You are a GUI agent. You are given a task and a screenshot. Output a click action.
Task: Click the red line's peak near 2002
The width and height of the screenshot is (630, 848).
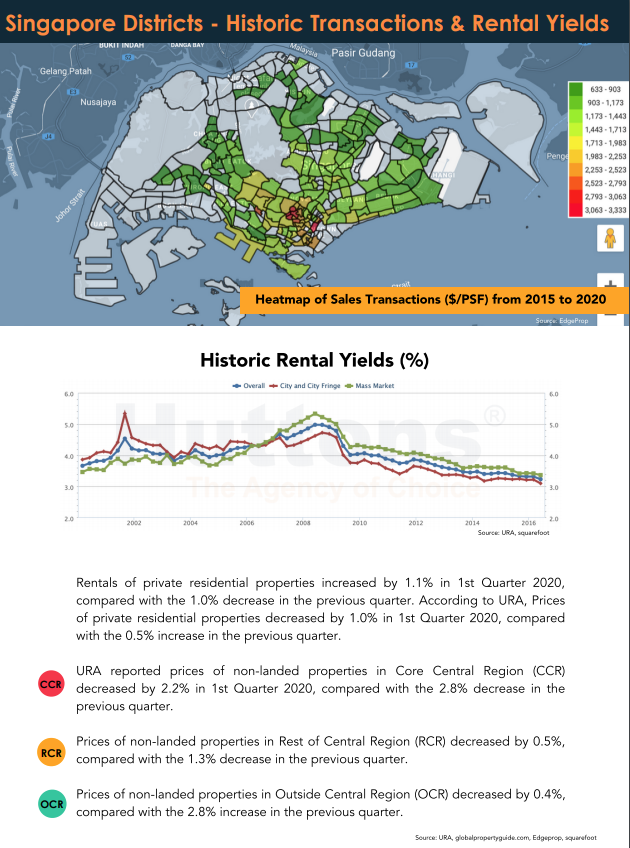tap(125, 413)
